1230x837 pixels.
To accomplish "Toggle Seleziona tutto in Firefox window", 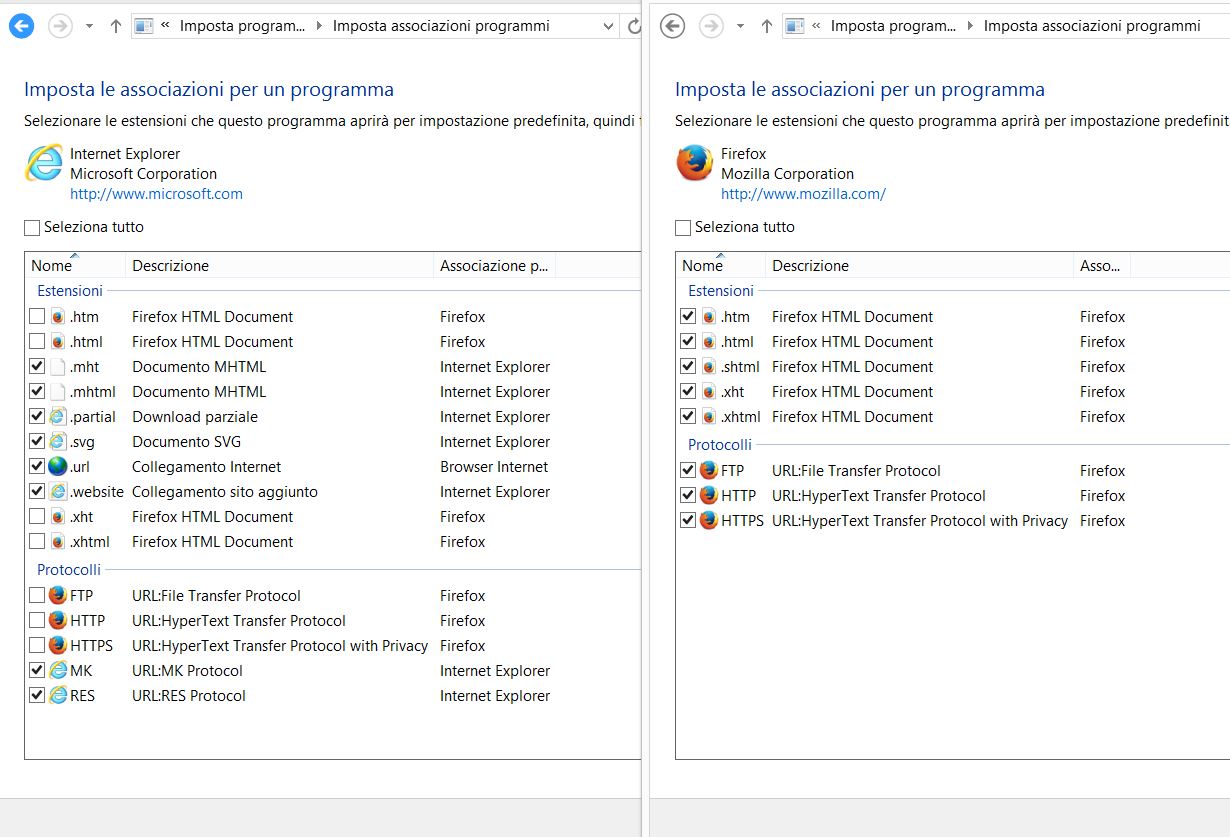I will [683, 227].
